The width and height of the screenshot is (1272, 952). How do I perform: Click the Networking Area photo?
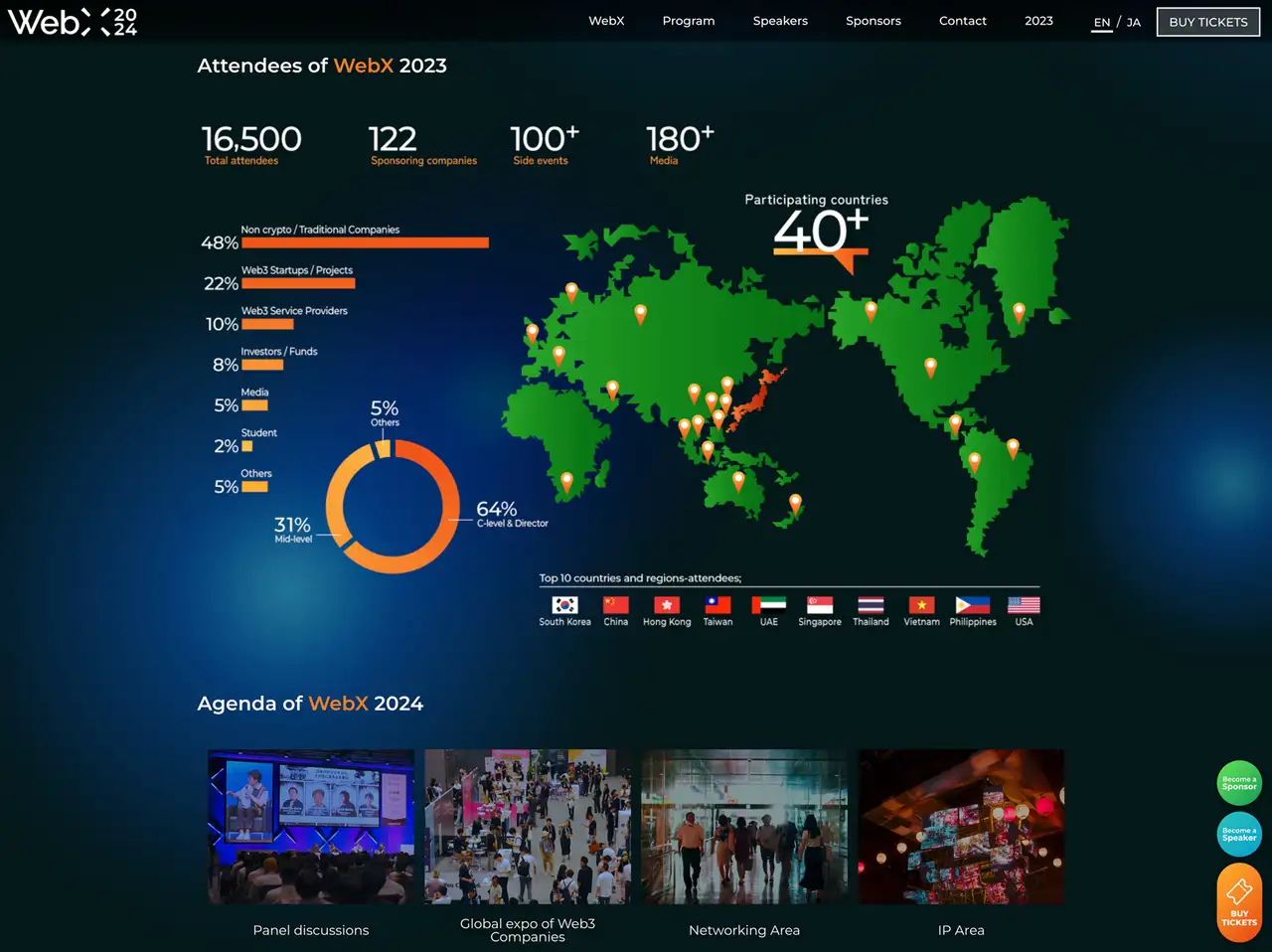(x=744, y=826)
